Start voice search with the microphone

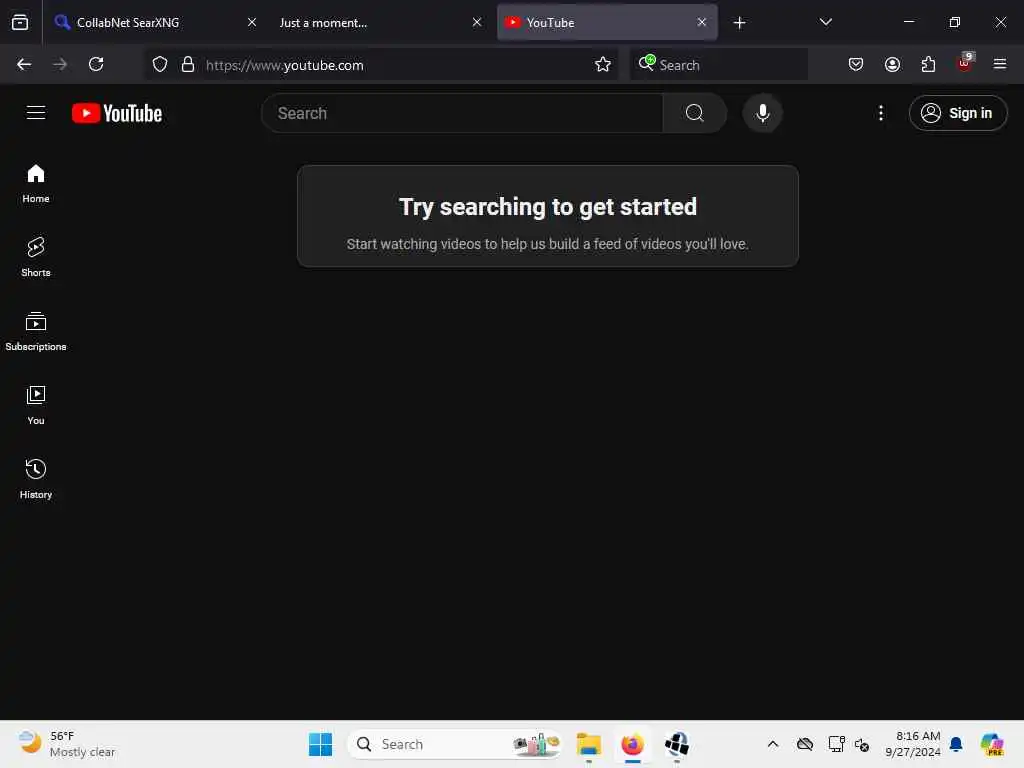click(x=762, y=113)
